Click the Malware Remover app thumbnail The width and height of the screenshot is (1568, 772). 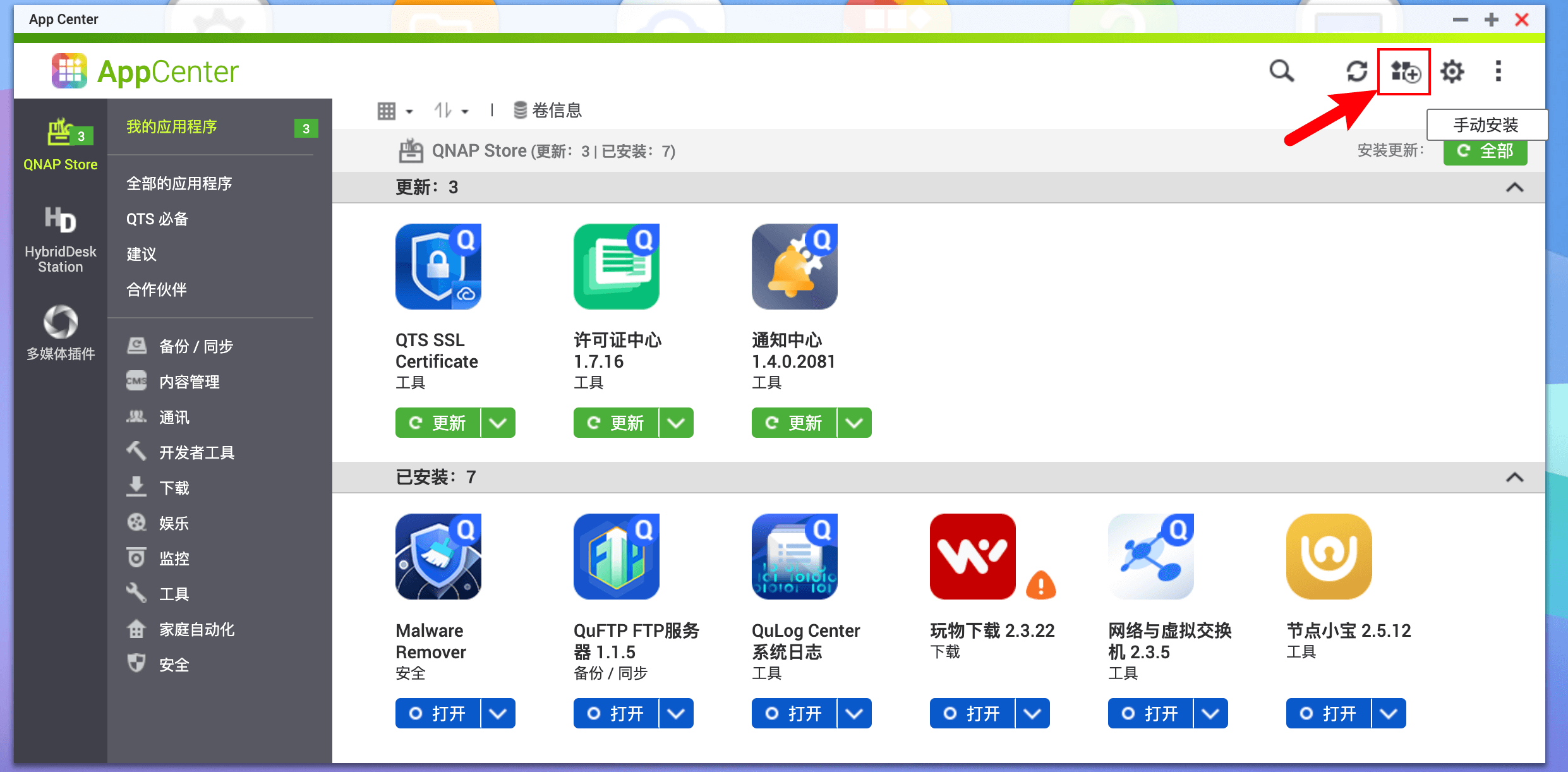(438, 557)
